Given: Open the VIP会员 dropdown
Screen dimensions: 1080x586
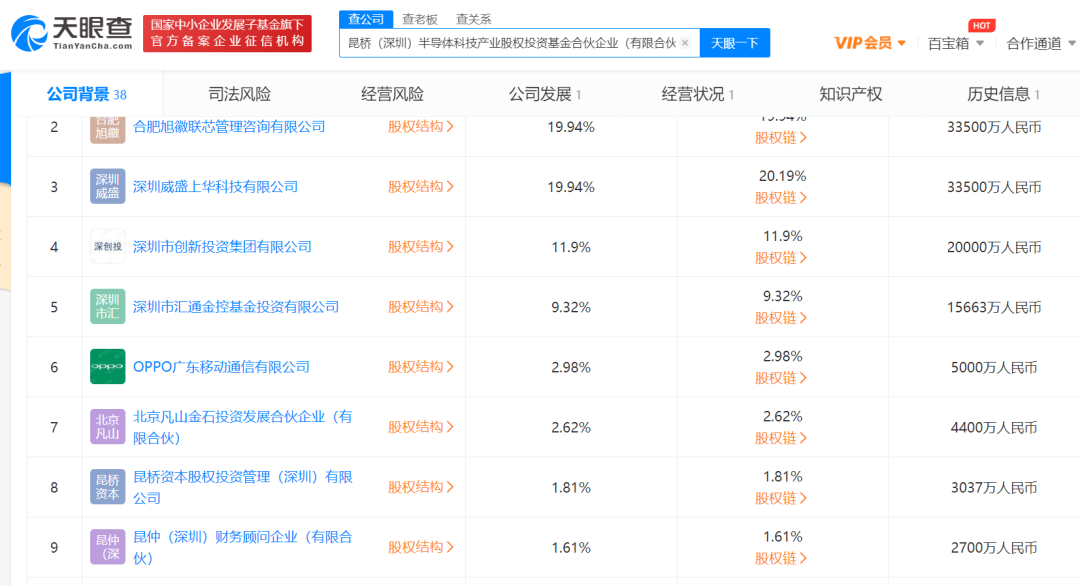Looking at the screenshot, I should 869,43.
